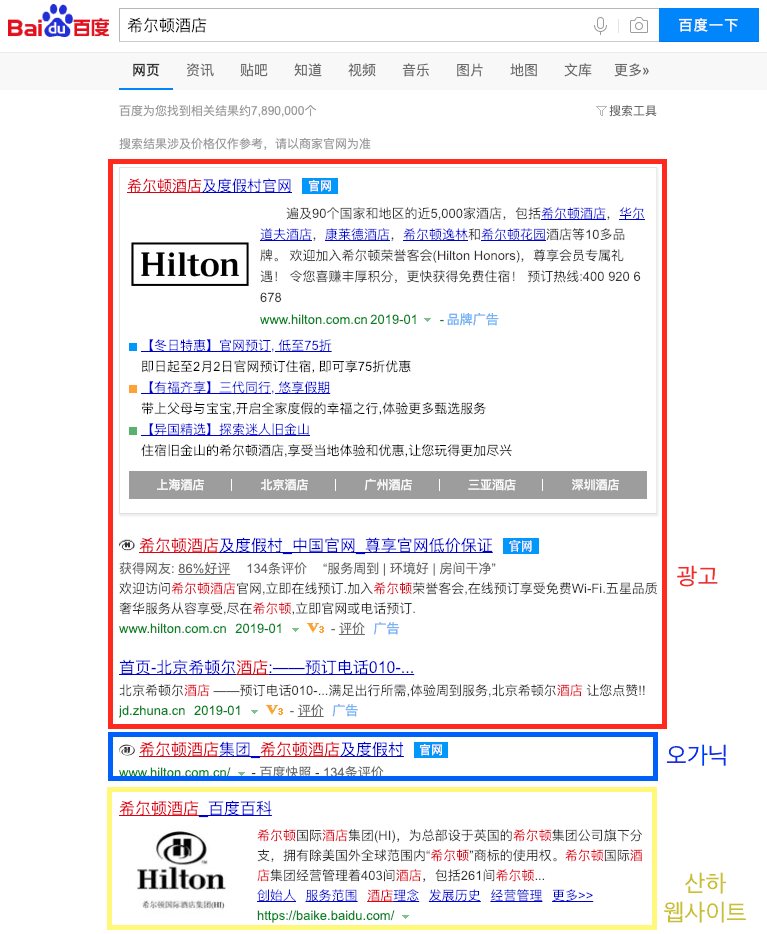The width and height of the screenshot is (767, 934).
Task: Click the Hilton icon before the 中国官网 result
Action: 127,545
